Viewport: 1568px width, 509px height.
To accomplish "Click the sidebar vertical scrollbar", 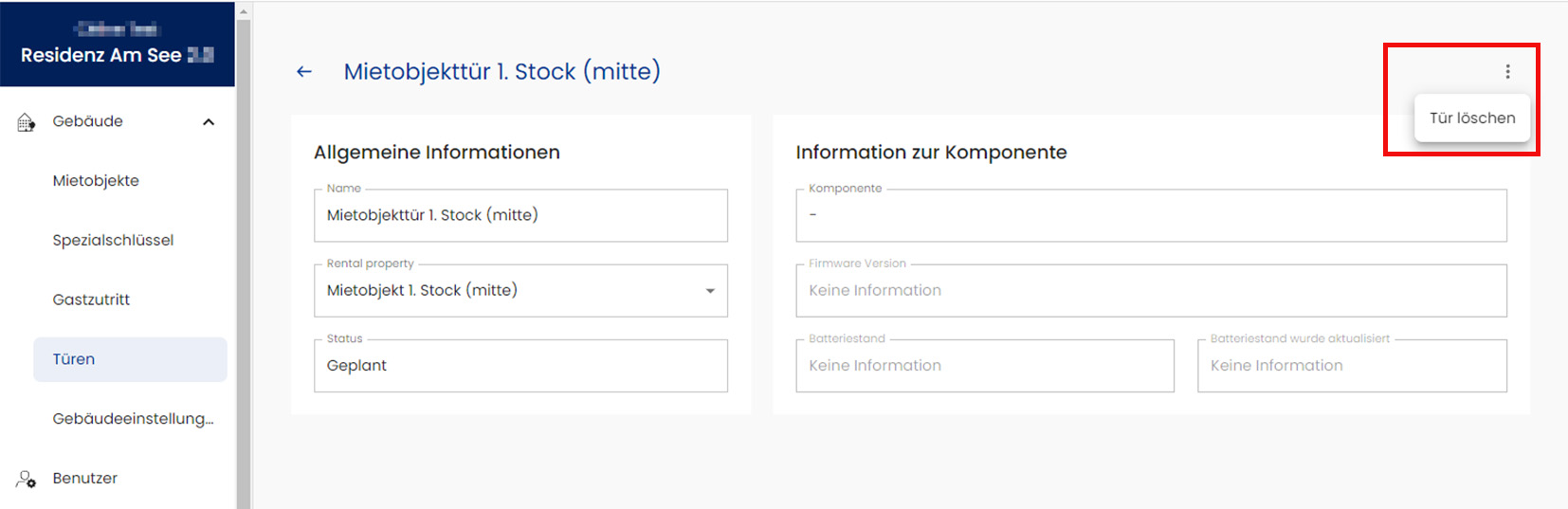I will (x=244, y=264).
